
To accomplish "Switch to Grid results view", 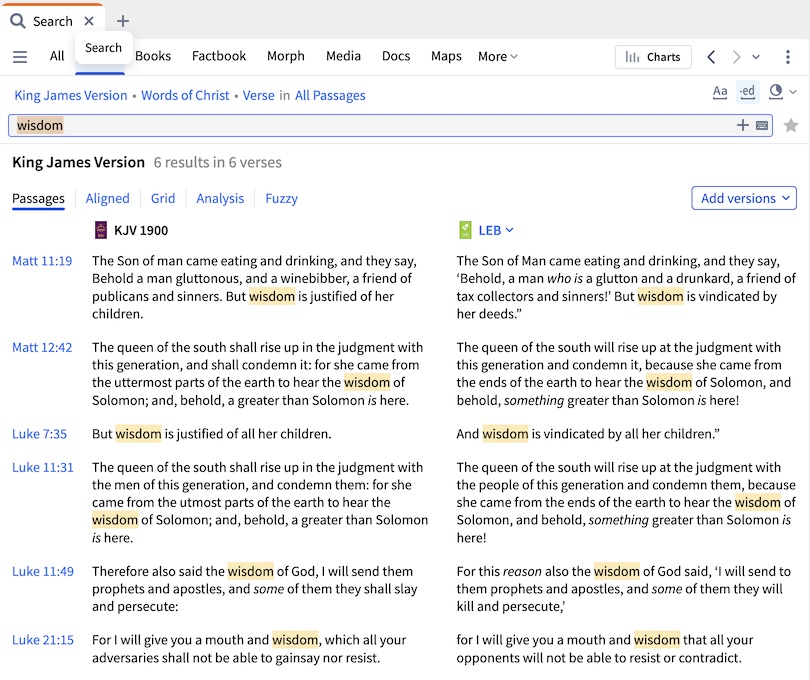I will (163, 198).
